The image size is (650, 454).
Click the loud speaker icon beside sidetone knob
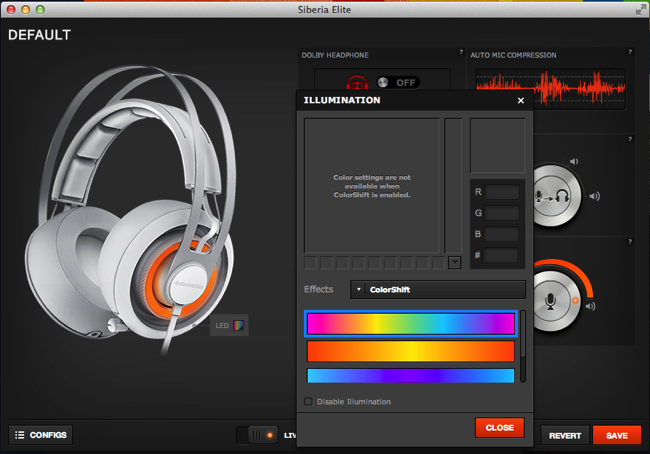click(x=594, y=196)
